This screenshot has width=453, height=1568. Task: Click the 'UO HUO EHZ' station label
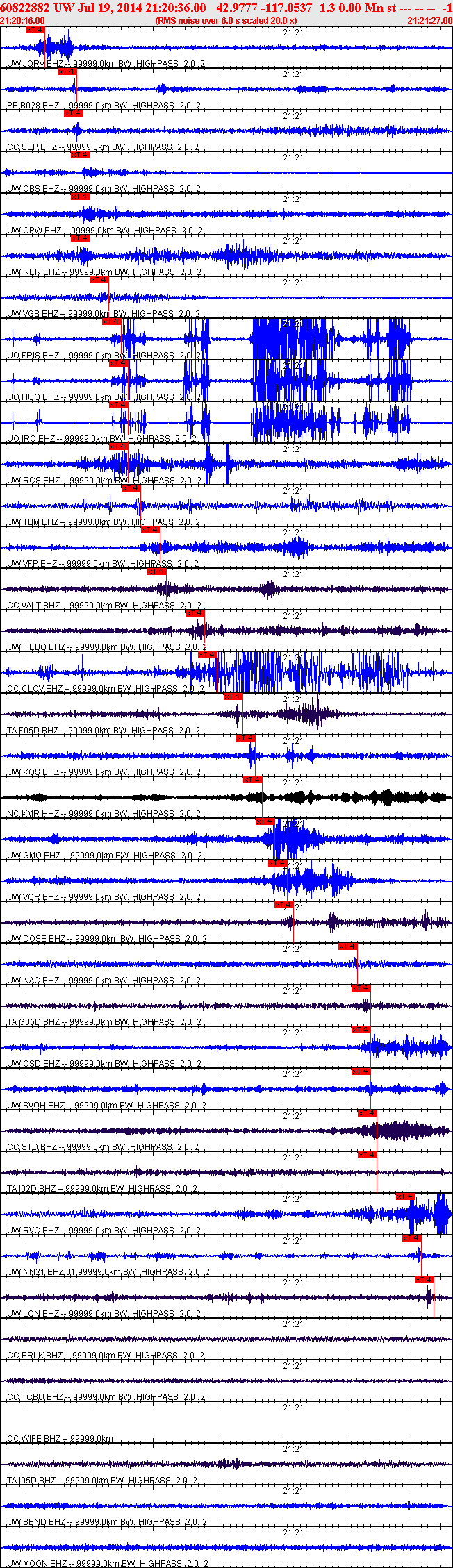pyautogui.click(x=33, y=397)
